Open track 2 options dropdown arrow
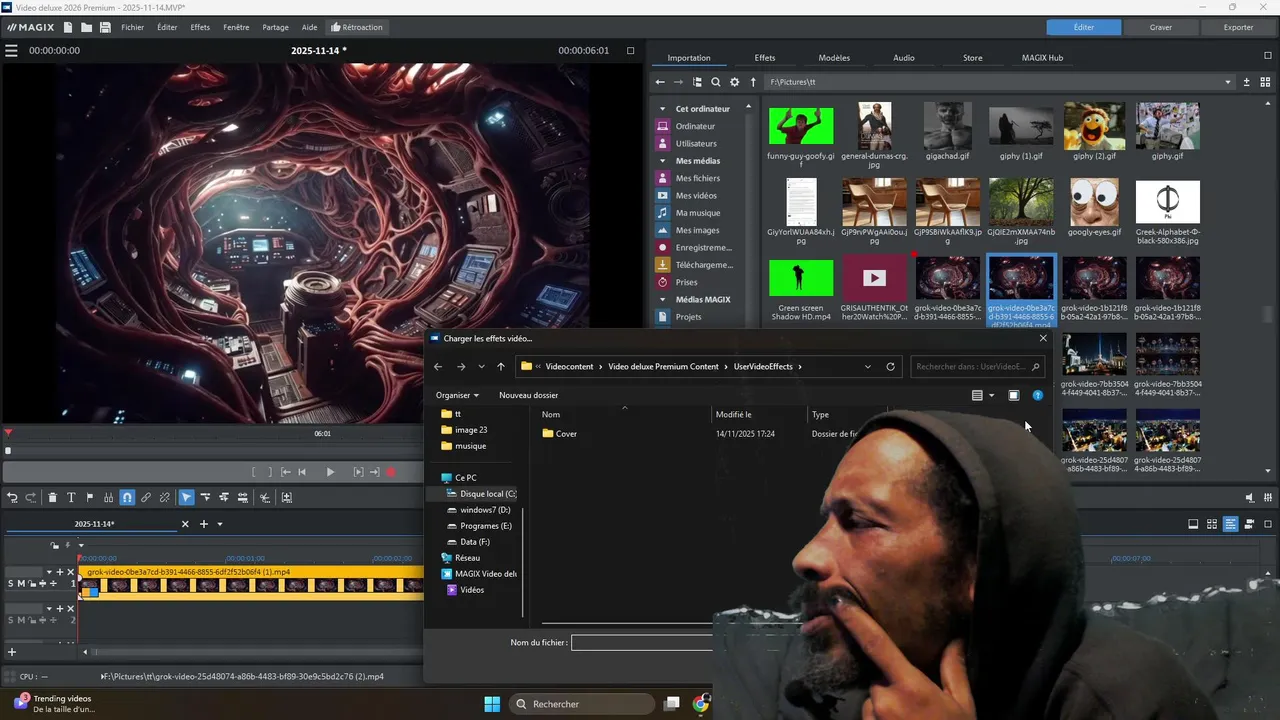Screen dimensions: 1280x720 coord(48,608)
